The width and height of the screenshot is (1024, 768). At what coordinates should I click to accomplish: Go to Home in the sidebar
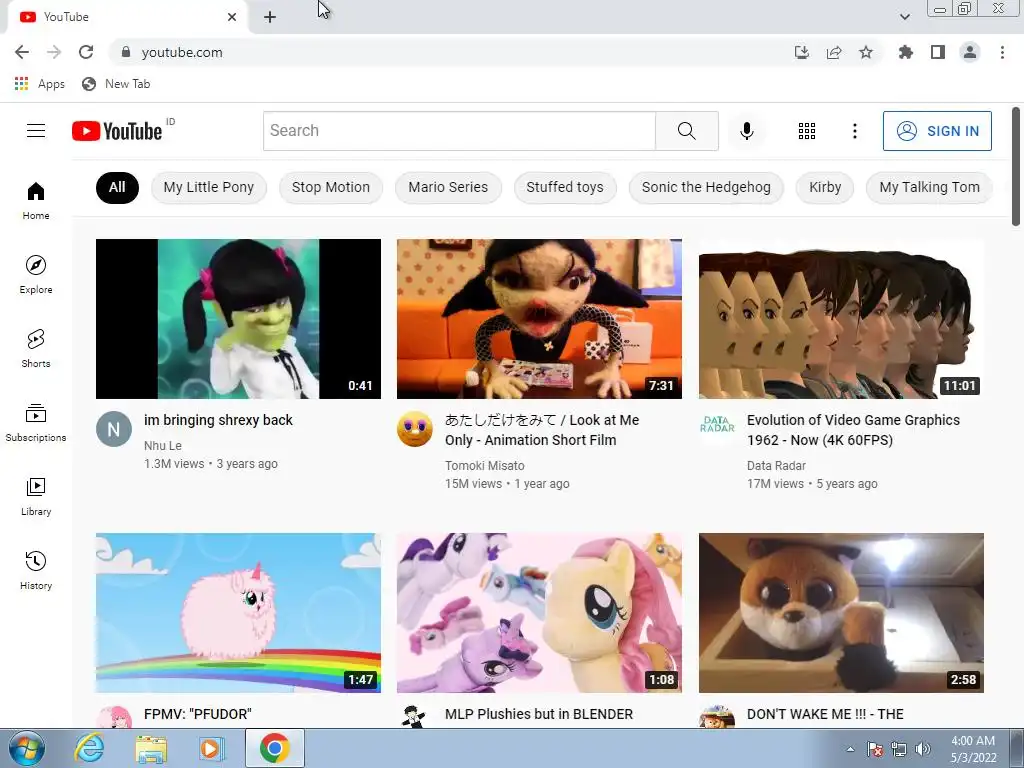36,200
